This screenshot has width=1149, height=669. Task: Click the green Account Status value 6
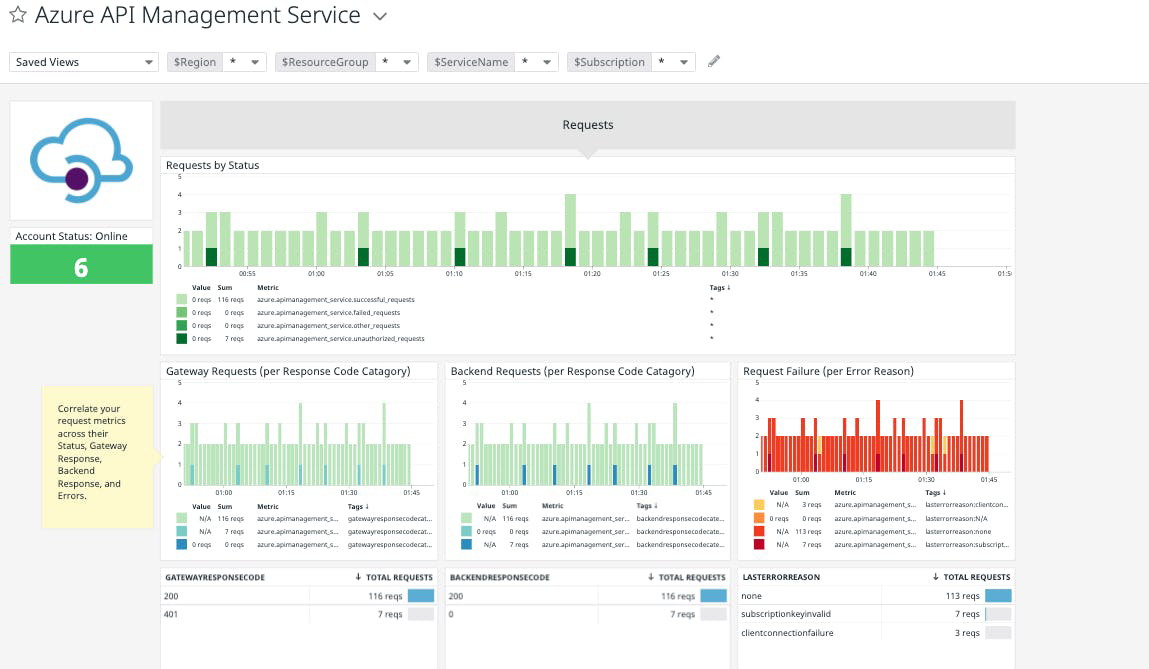(81, 267)
